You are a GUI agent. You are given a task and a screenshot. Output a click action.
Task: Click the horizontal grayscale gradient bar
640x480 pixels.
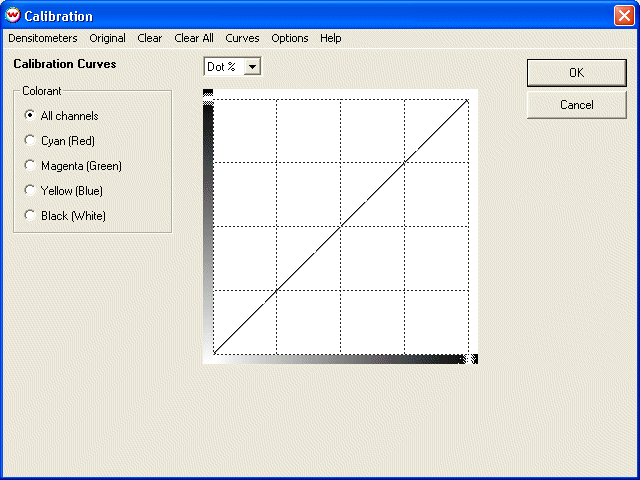[x=340, y=359]
